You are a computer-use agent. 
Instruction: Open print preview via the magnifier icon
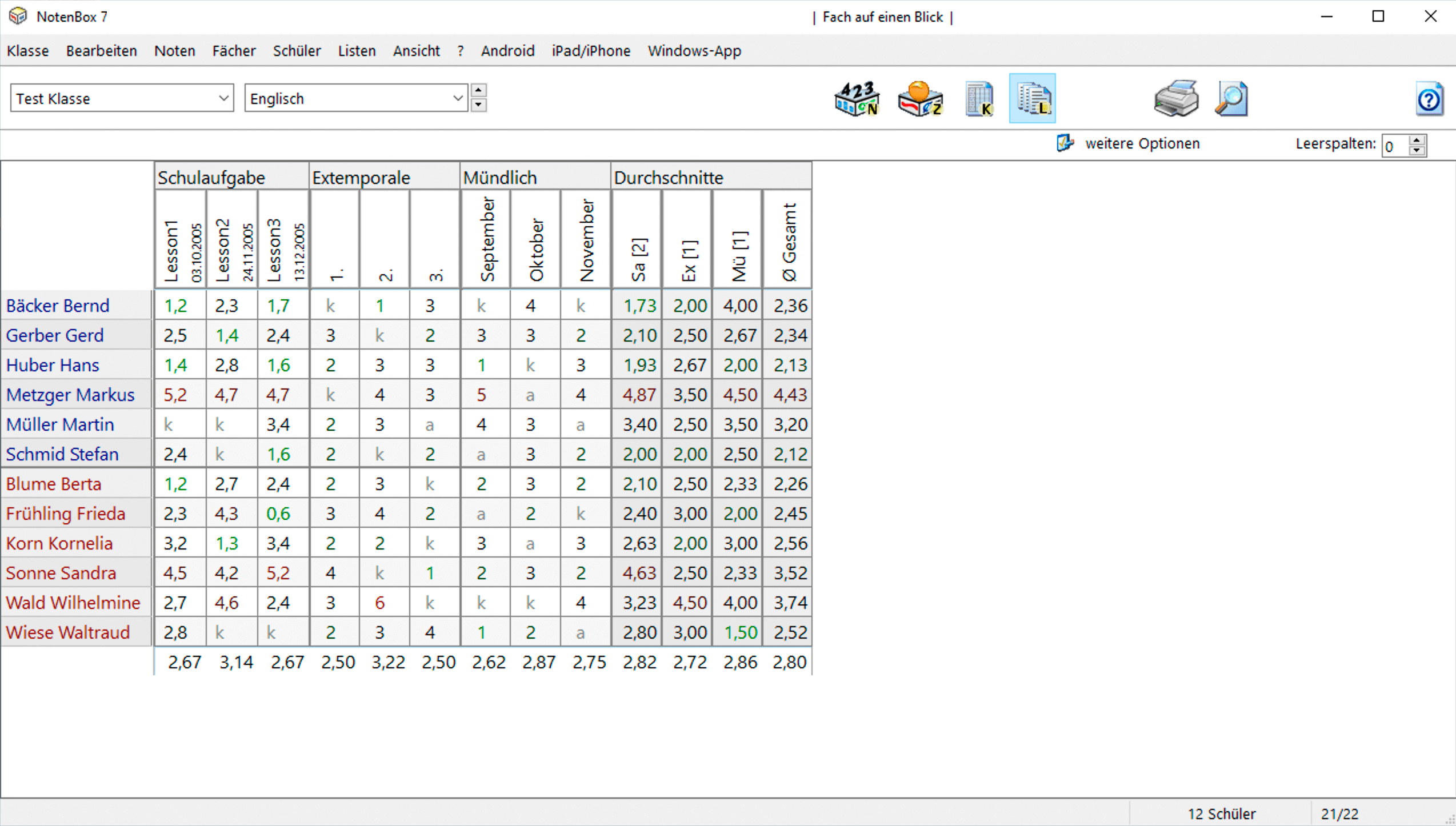coord(1231,99)
